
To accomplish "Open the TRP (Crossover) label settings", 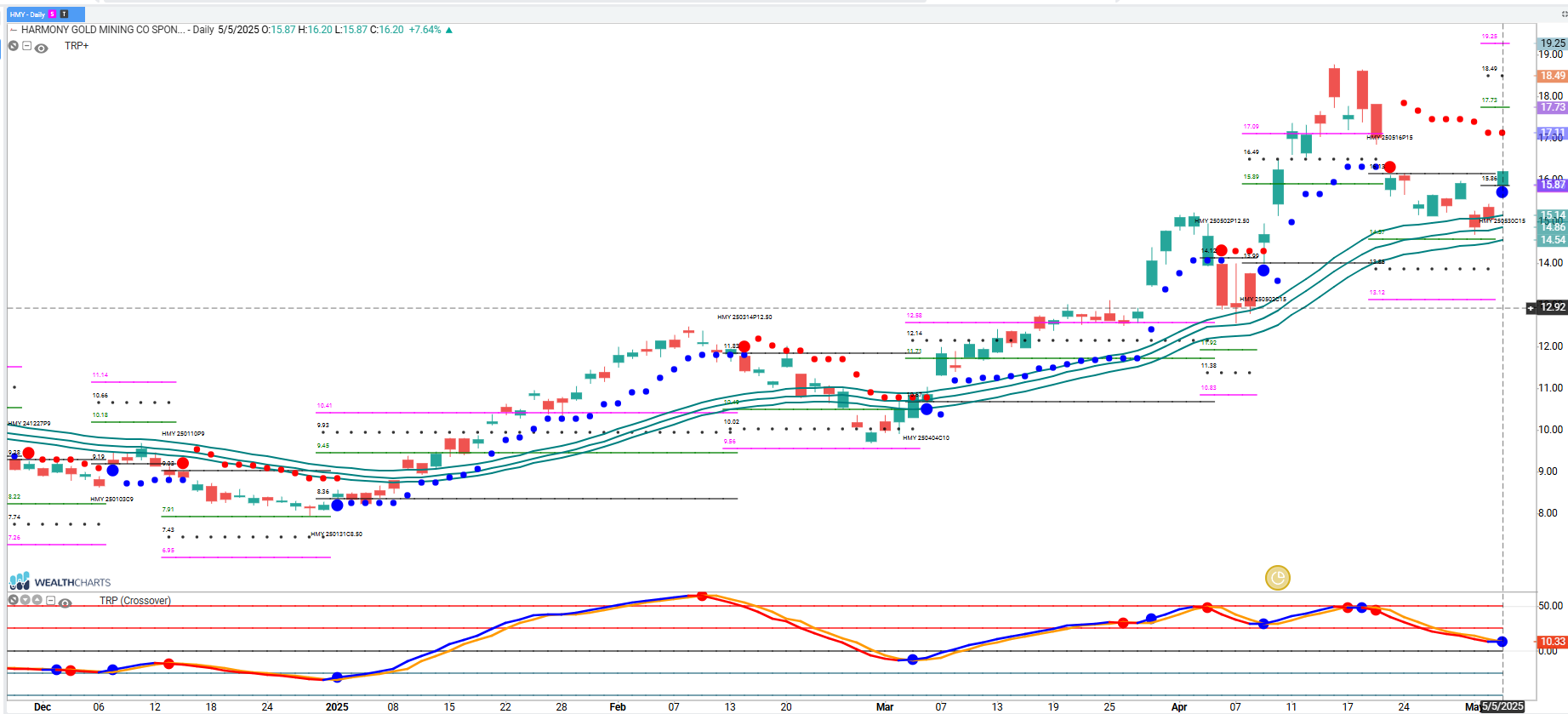I will click(134, 601).
